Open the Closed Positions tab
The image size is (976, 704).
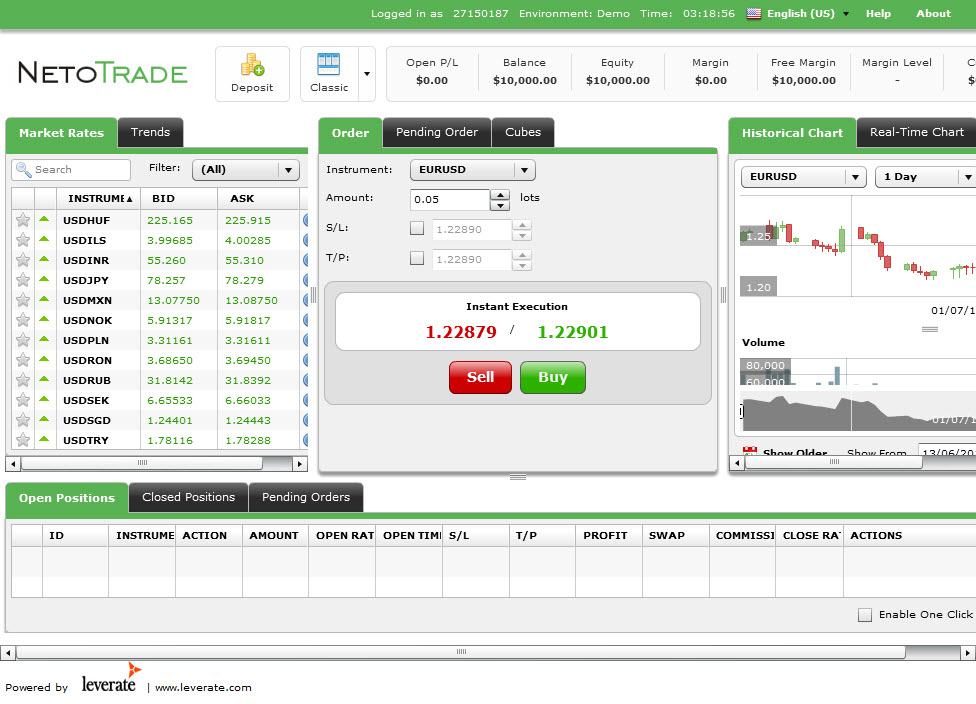click(x=188, y=497)
